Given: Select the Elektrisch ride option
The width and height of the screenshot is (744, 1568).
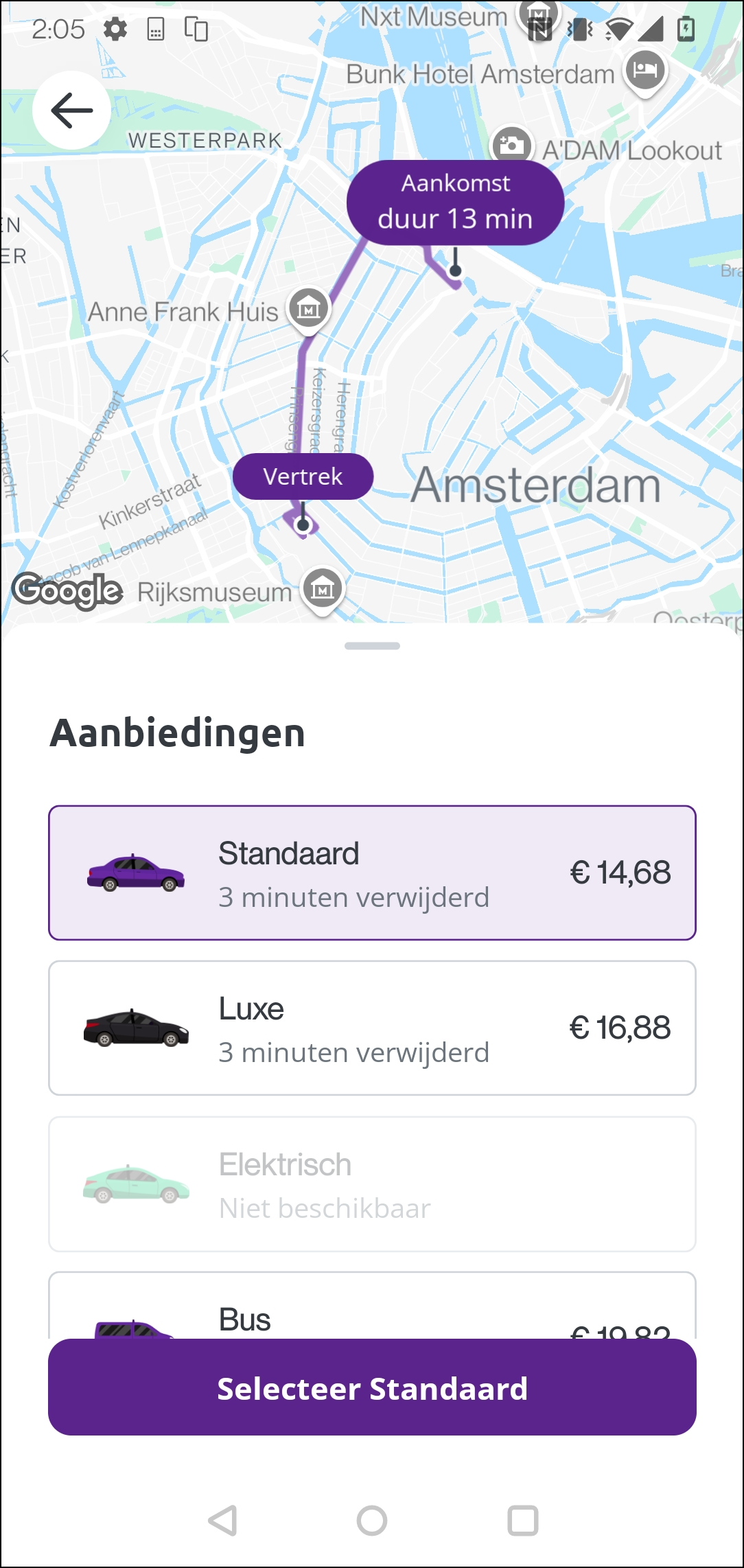Looking at the screenshot, I should click(x=372, y=1184).
